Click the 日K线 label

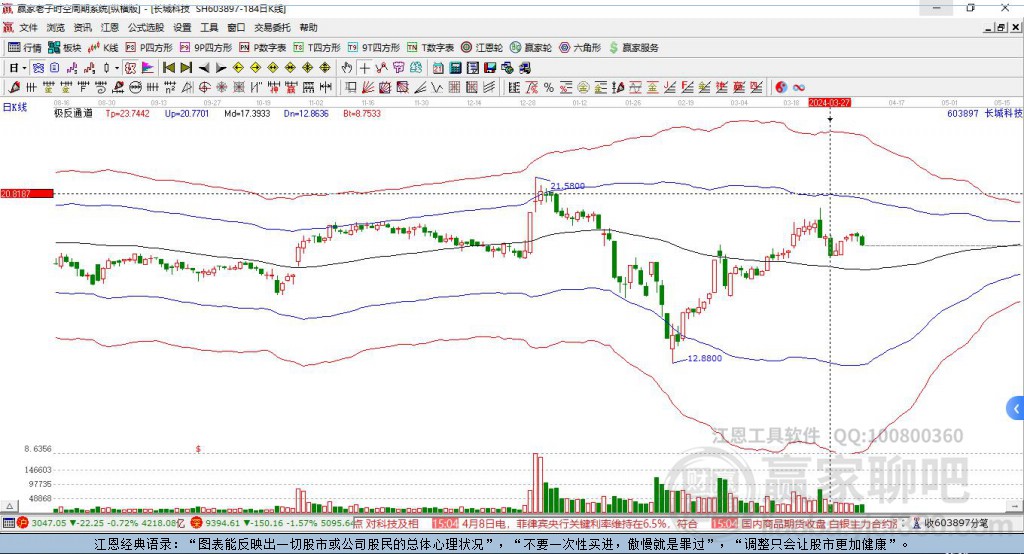point(14,107)
